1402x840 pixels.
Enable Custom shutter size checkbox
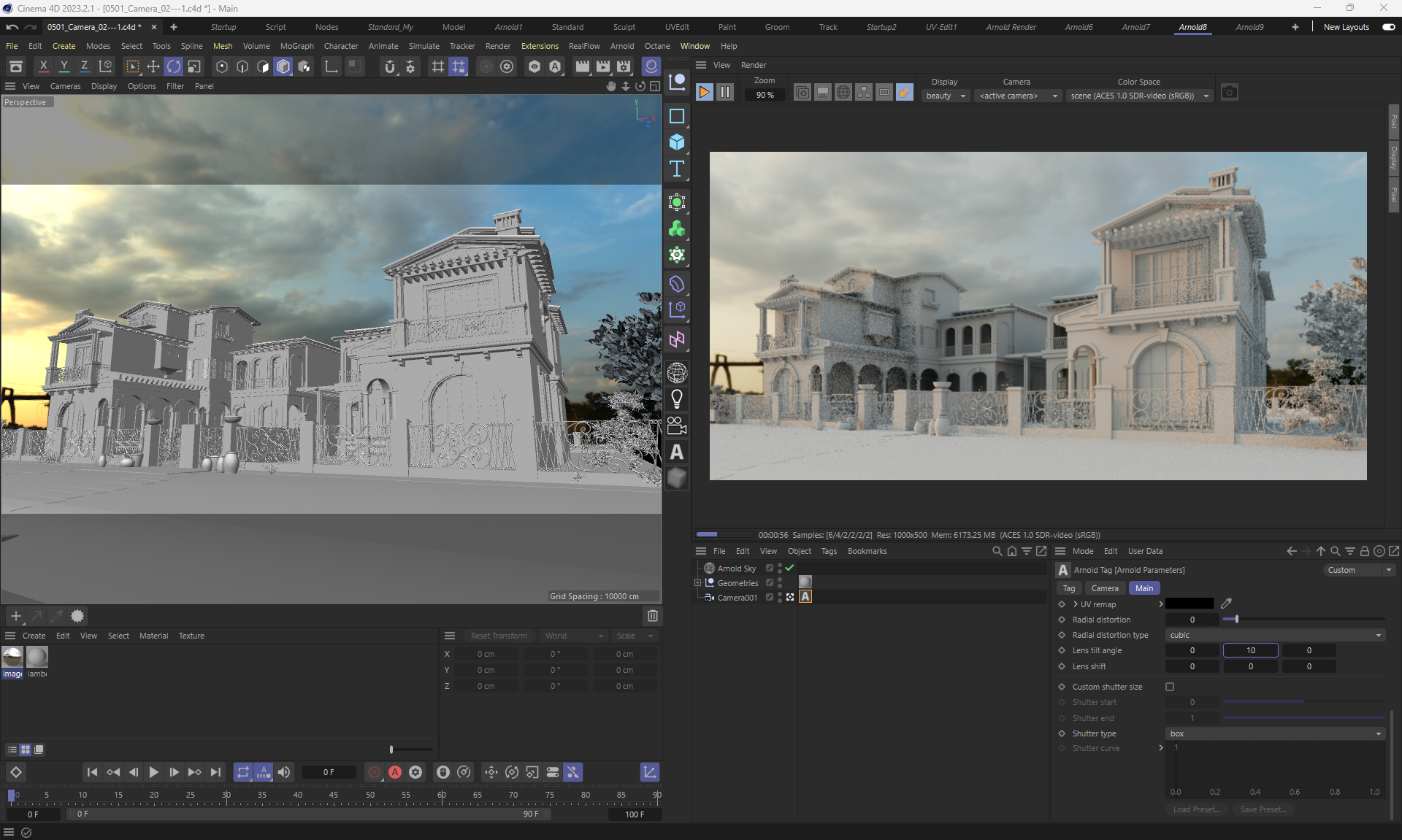[x=1170, y=687]
